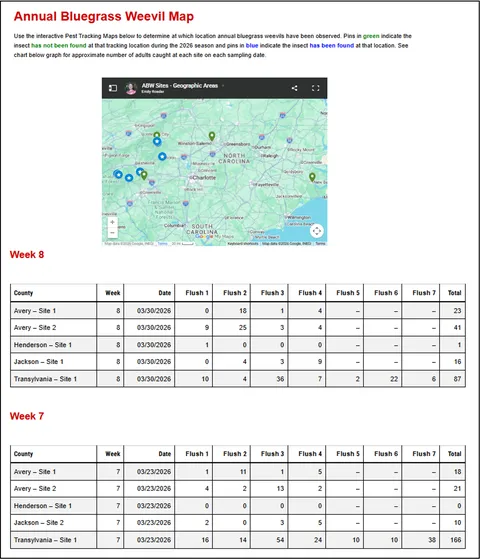This screenshot has width=480, height=559.
Task: Click the Week 7 Avery Site 2 total 21
Action: tap(458, 488)
